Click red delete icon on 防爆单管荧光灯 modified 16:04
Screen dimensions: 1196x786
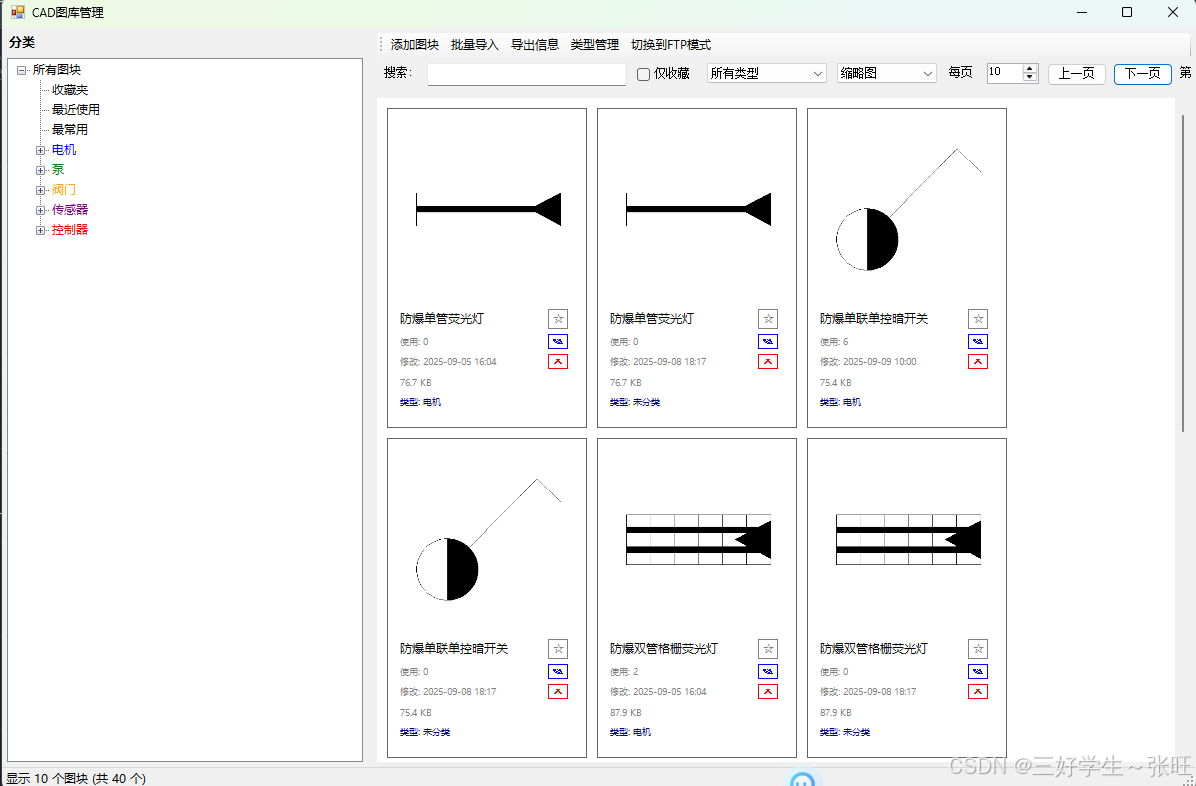(x=558, y=362)
